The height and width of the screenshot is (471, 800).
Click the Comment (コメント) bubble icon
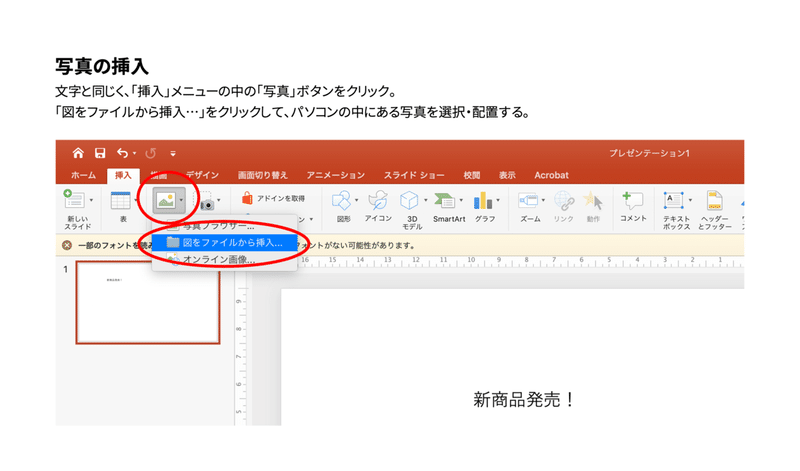(633, 200)
